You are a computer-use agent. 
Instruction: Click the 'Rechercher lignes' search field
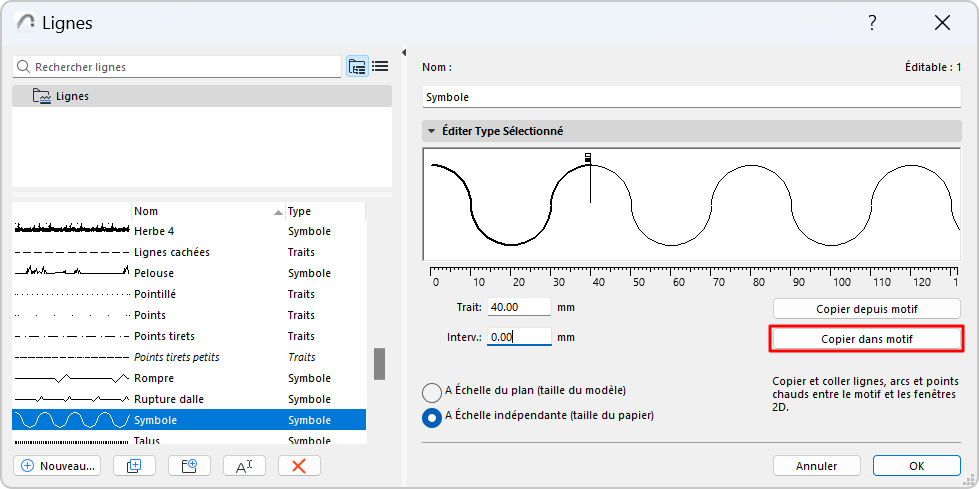click(x=180, y=67)
